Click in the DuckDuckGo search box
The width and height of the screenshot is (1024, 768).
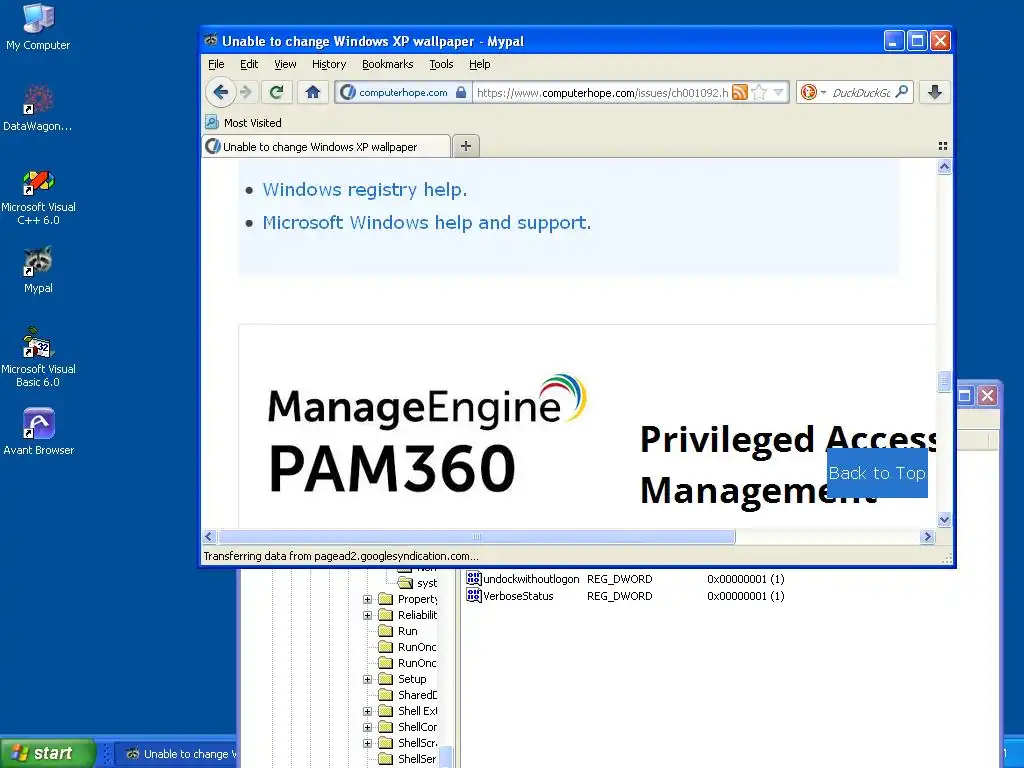(x=861, y=93)
